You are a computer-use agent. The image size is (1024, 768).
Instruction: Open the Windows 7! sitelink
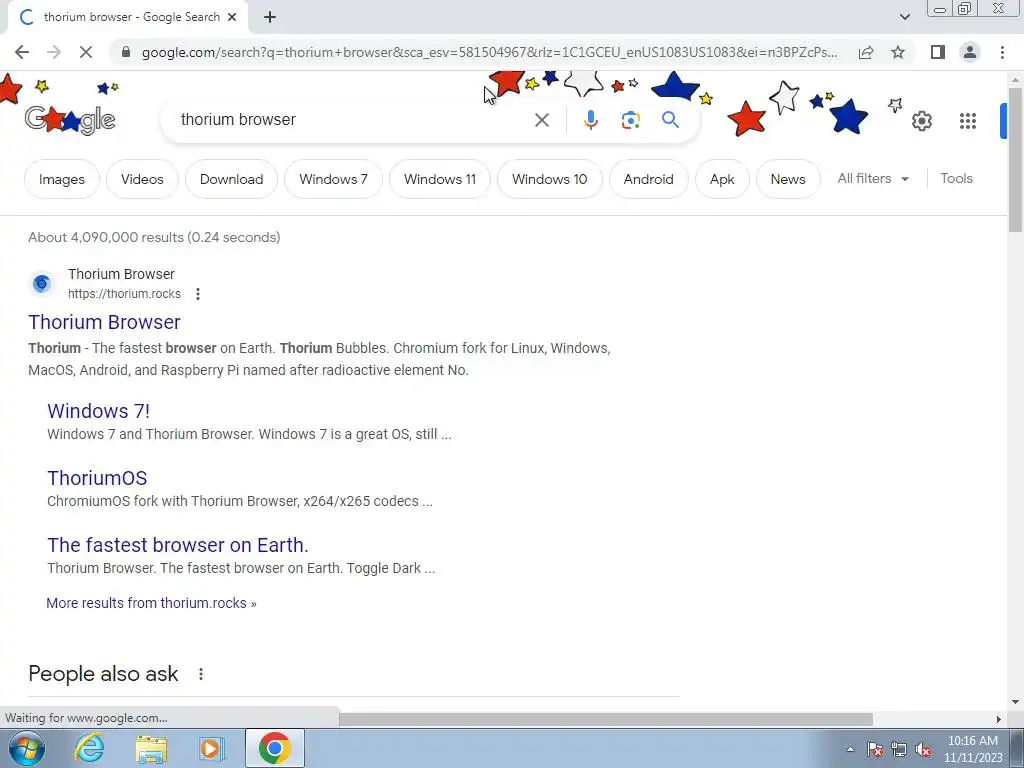click(99, 411)
